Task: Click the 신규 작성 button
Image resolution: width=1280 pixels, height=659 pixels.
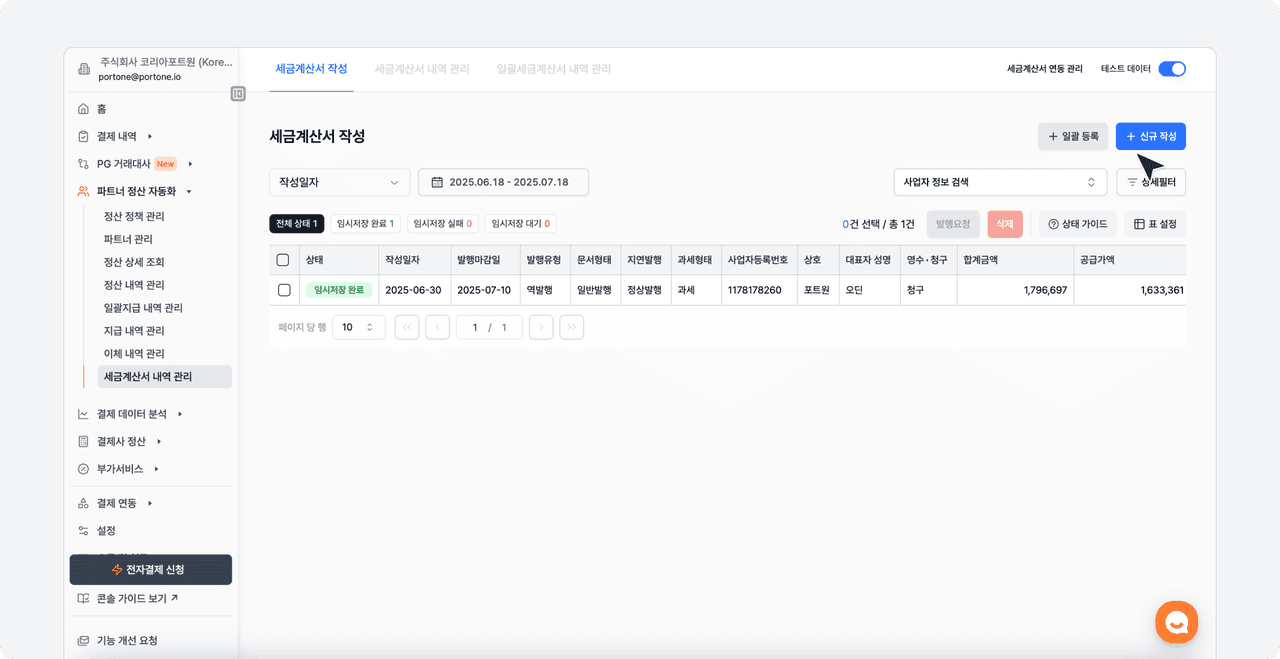Action: pos(1150,136)
